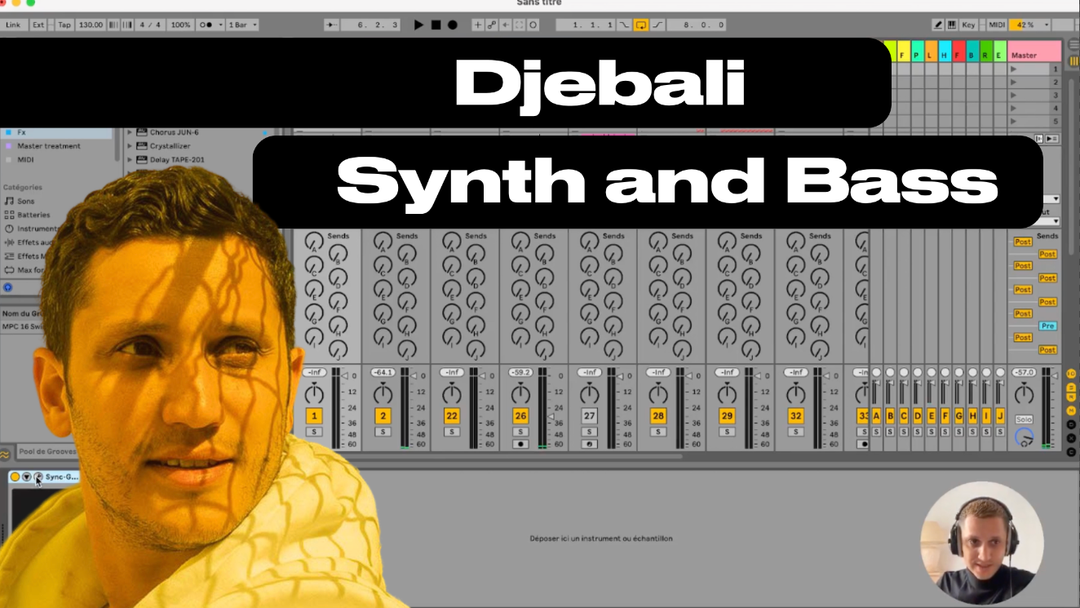Toggle track 26 activator button
The image size is (1080, 608).
pos(520,416)
